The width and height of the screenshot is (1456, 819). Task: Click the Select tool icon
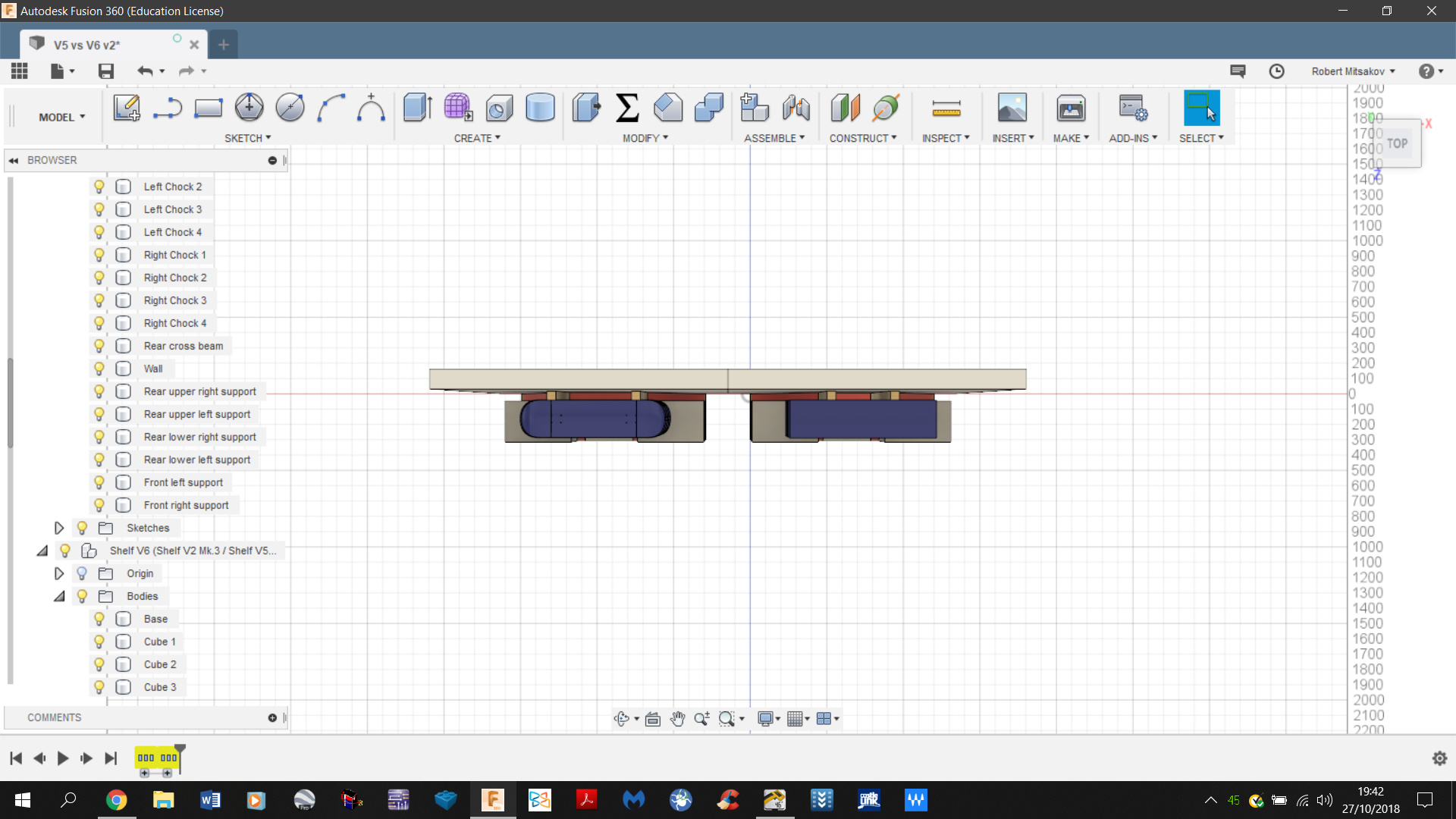click(x=1202, y=108)
